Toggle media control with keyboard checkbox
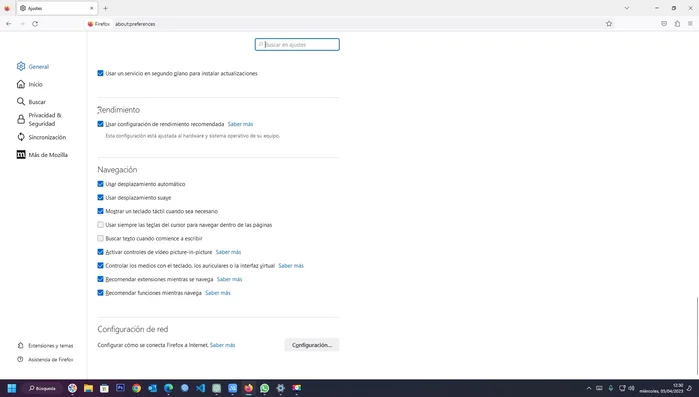This screenshot has height=397, width=699. click(x=100, y=265)
